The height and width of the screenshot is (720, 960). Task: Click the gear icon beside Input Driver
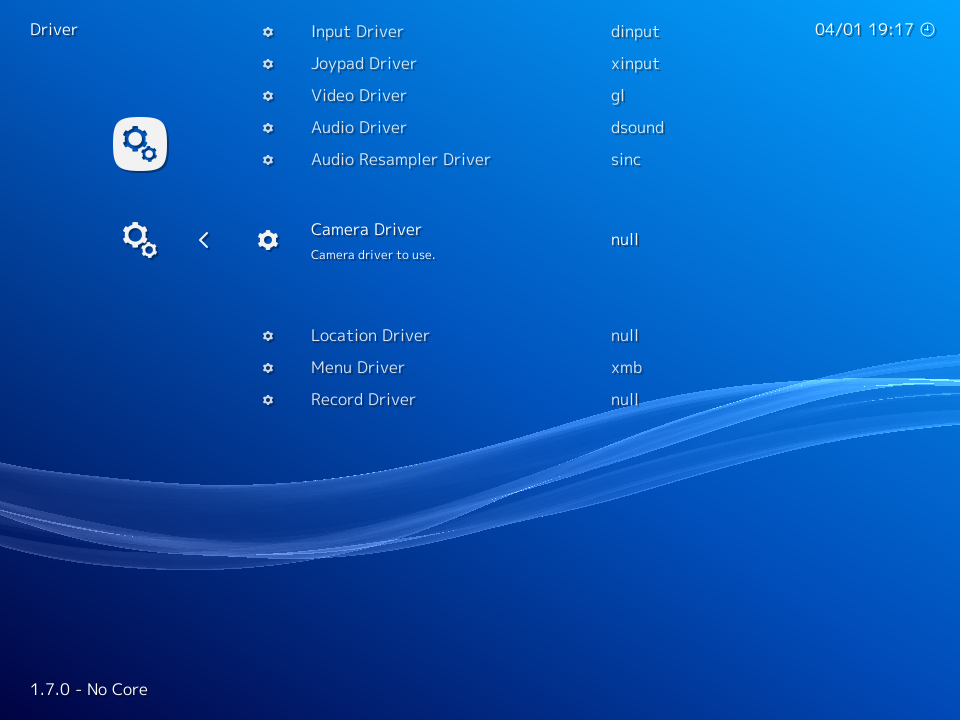coord(267,31)
